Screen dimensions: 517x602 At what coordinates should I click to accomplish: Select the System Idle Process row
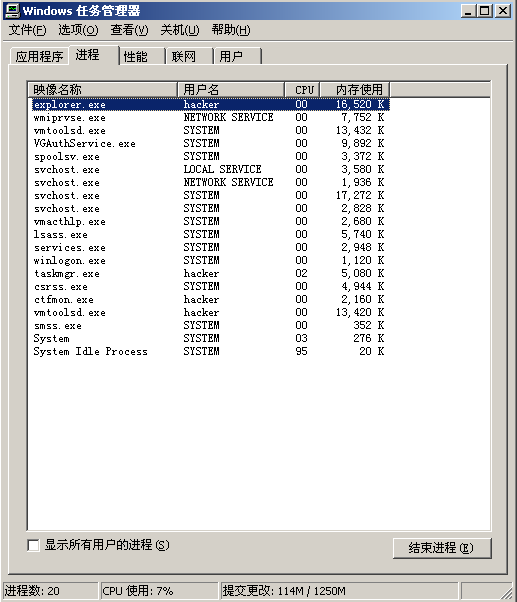pyautogui.click(x=210, y=352)
